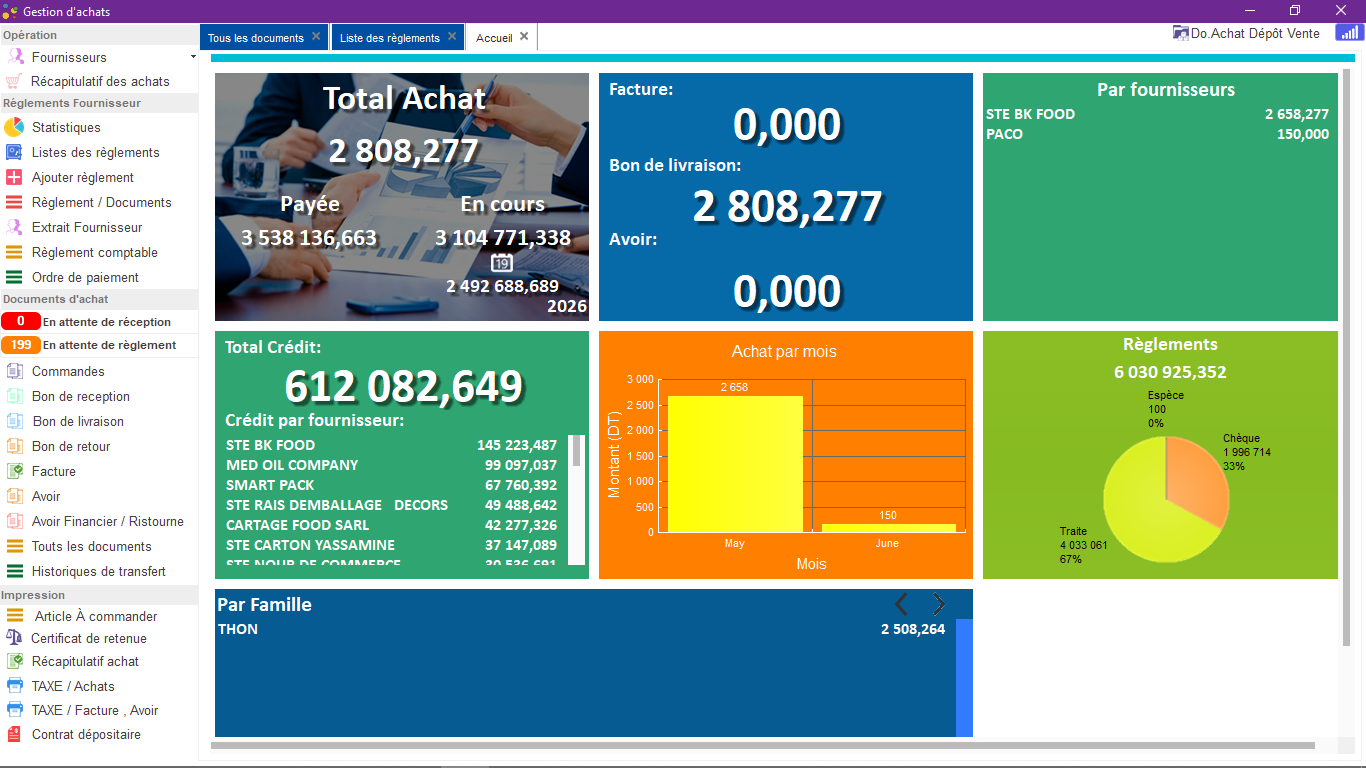
Task: Click the Certificat de retenue scales icon
Action: click(14, 638)
